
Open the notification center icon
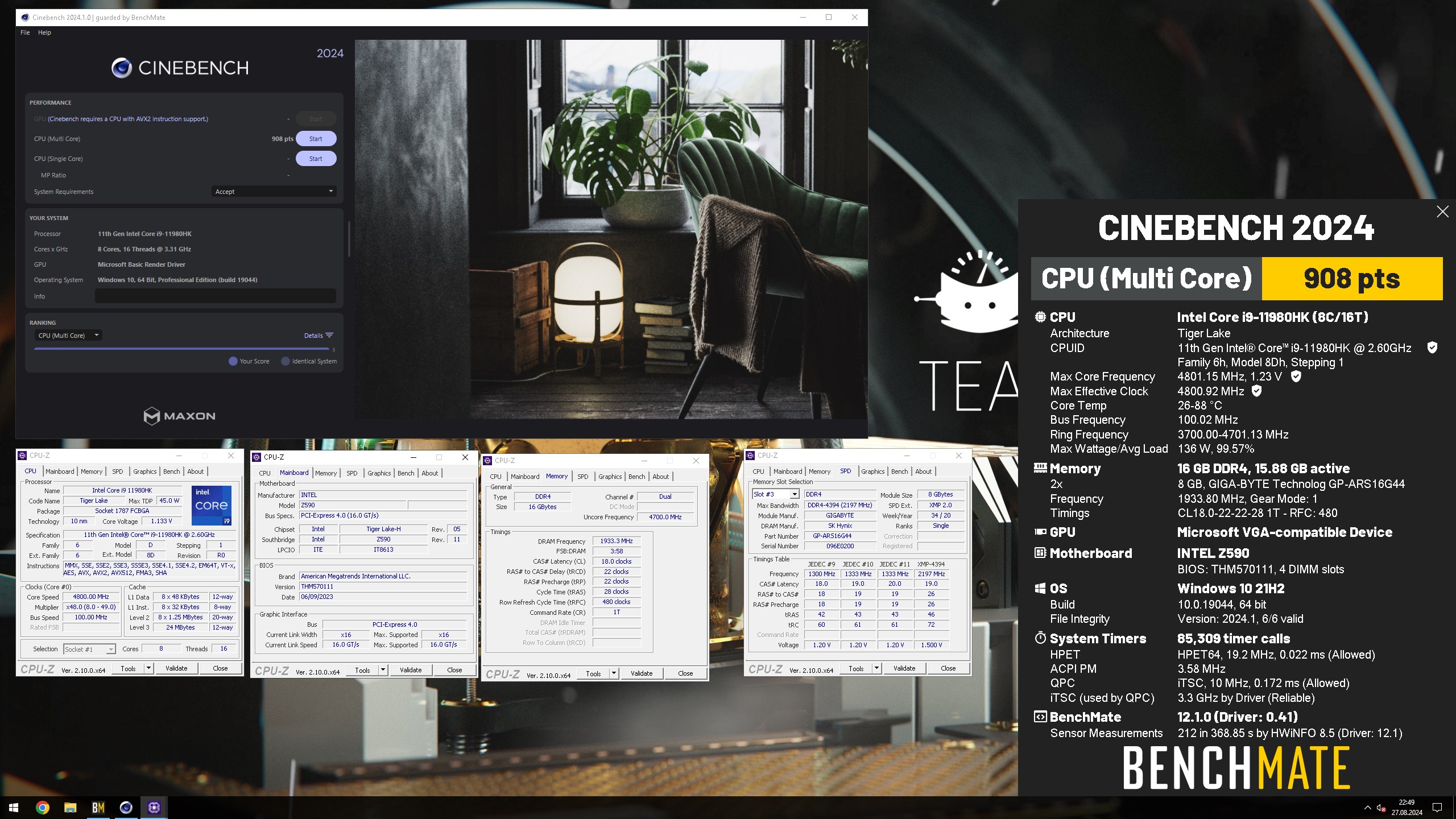[x=1437, y=808]
